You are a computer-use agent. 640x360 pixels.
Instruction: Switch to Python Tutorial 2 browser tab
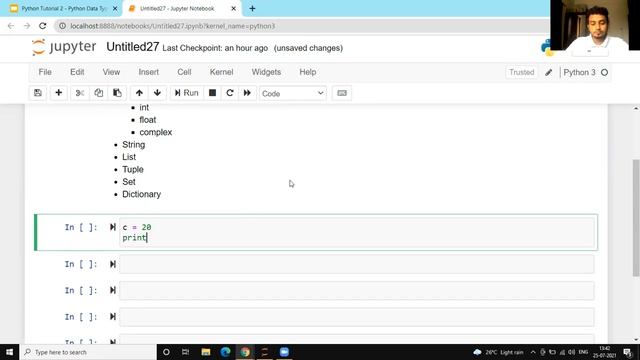tap(64, 9)
